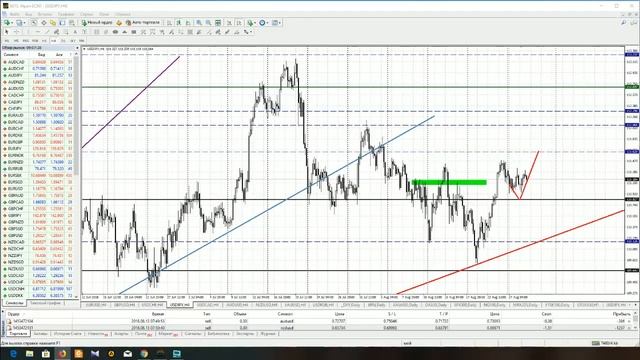Toggle the Market Watch panel icon

tap(34, 22)
